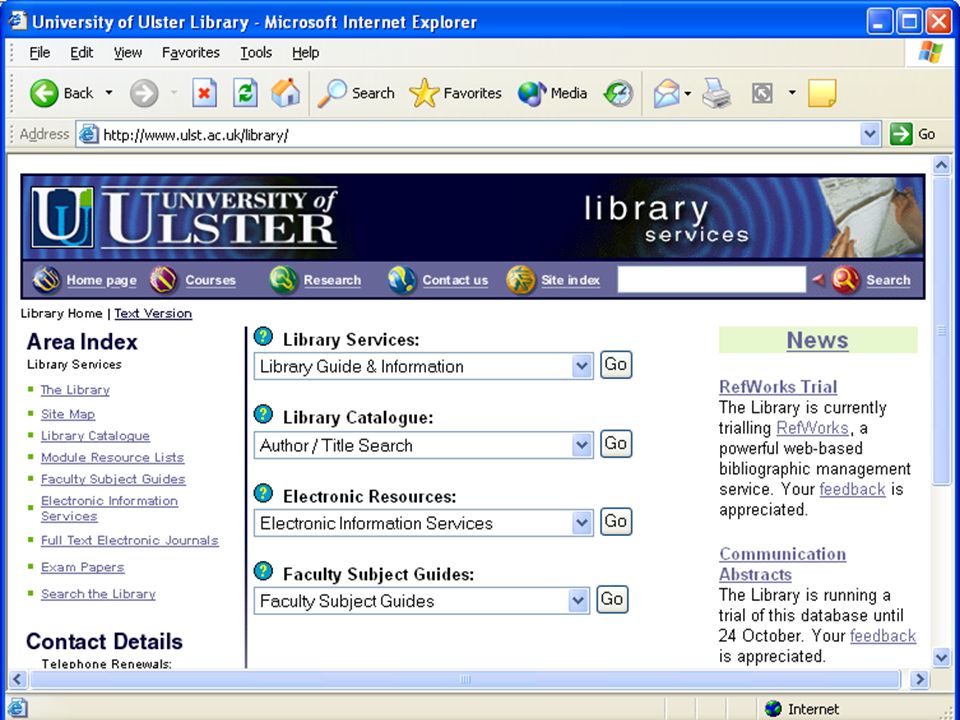
Task: Refresh the page with the green arrows icon
Action: (x=245, y=93)
